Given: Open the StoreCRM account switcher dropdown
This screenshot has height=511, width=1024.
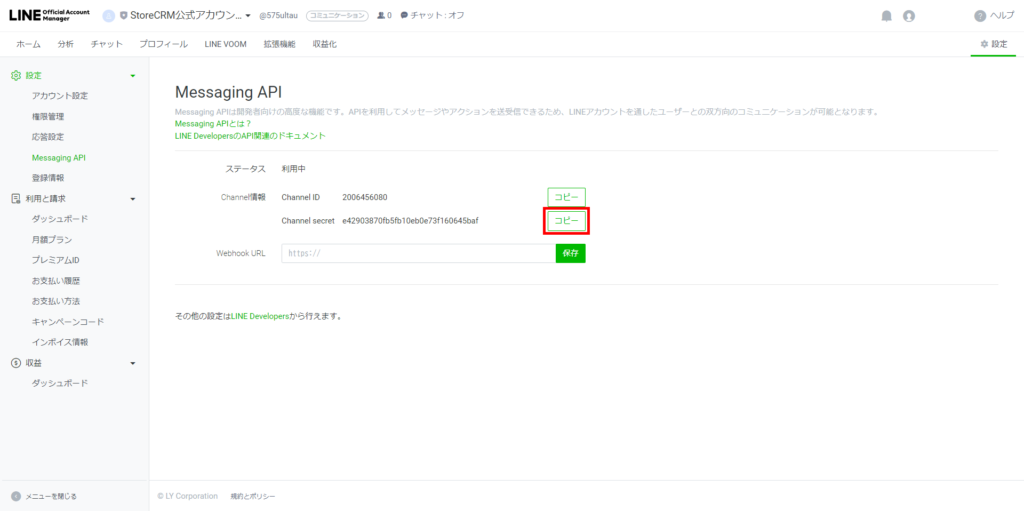Looking at the screenshot, I should click(x=248, y=16).
